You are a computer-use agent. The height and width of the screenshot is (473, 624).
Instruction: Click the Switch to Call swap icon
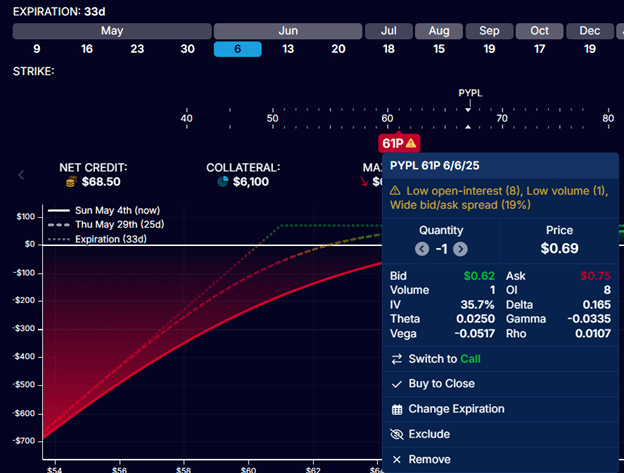point(397,359)
